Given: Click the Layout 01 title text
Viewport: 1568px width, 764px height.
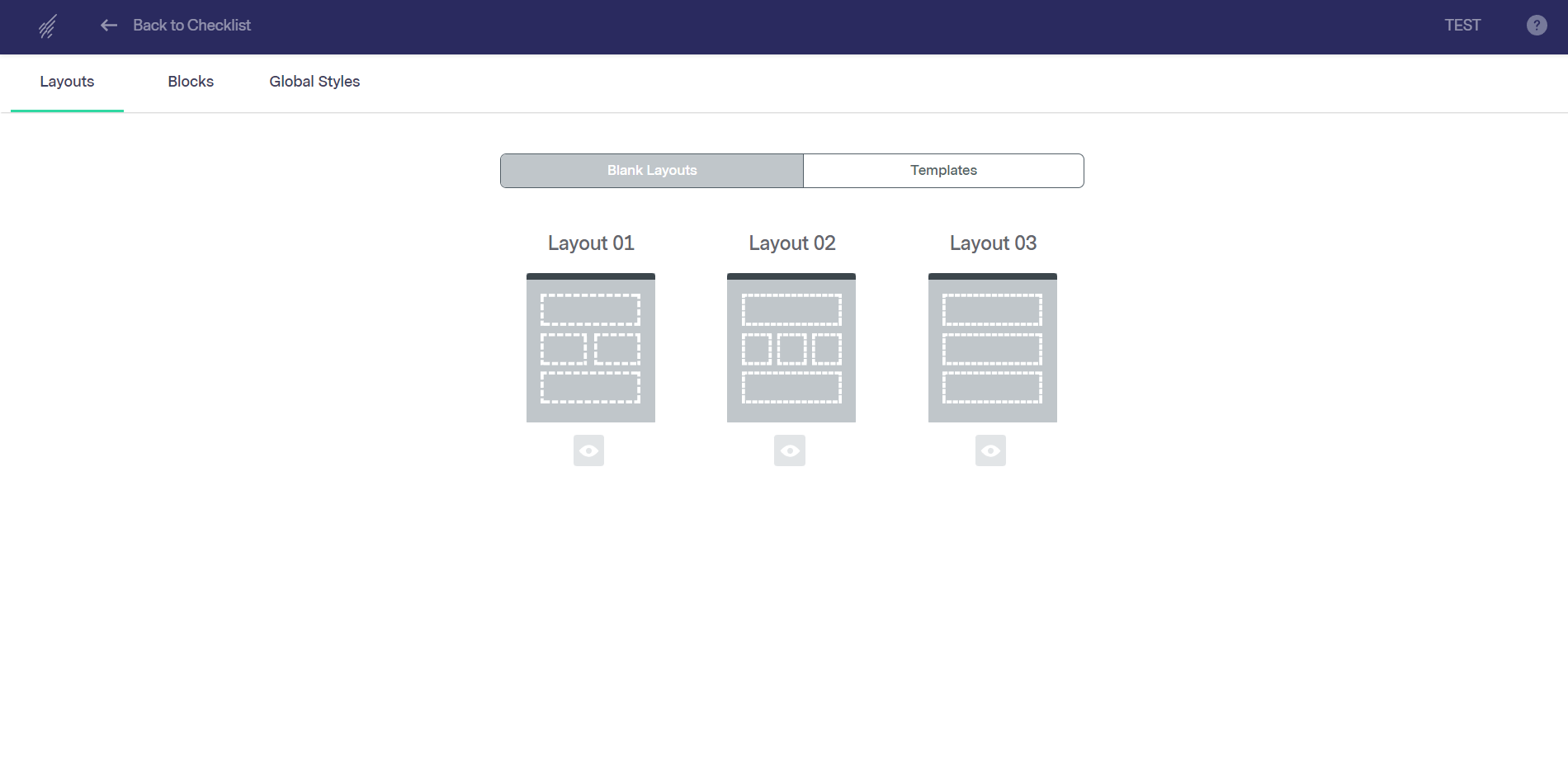Looking at the screenshot, I should pyautogui.click(x=591, y=243).
